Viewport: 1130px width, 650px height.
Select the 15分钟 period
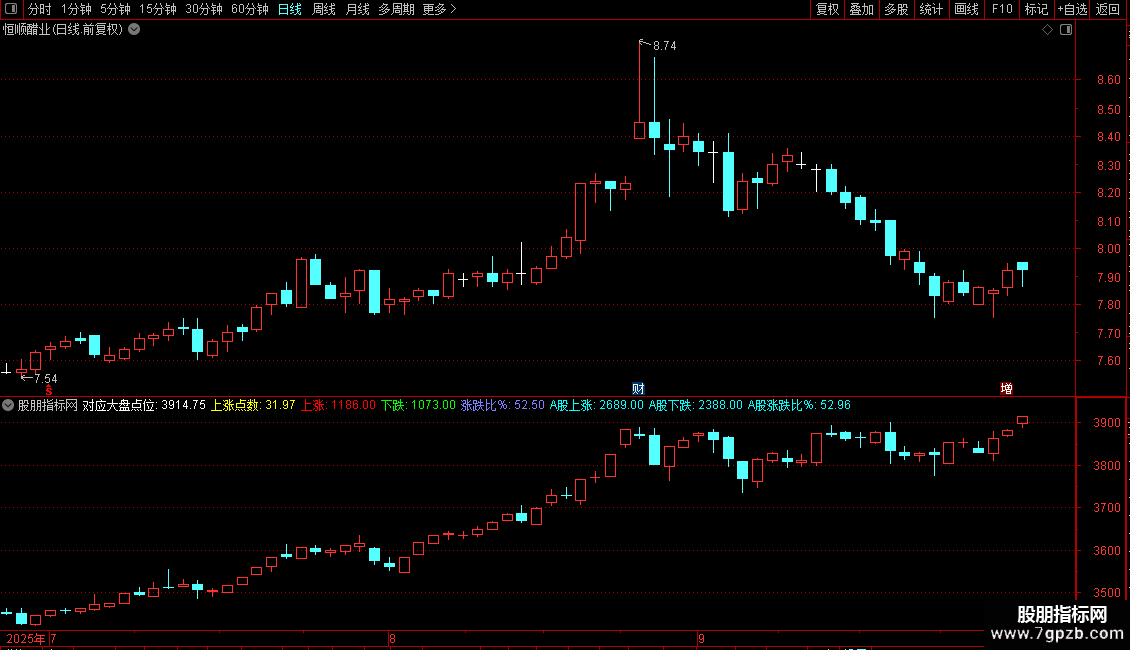(157, 9)
